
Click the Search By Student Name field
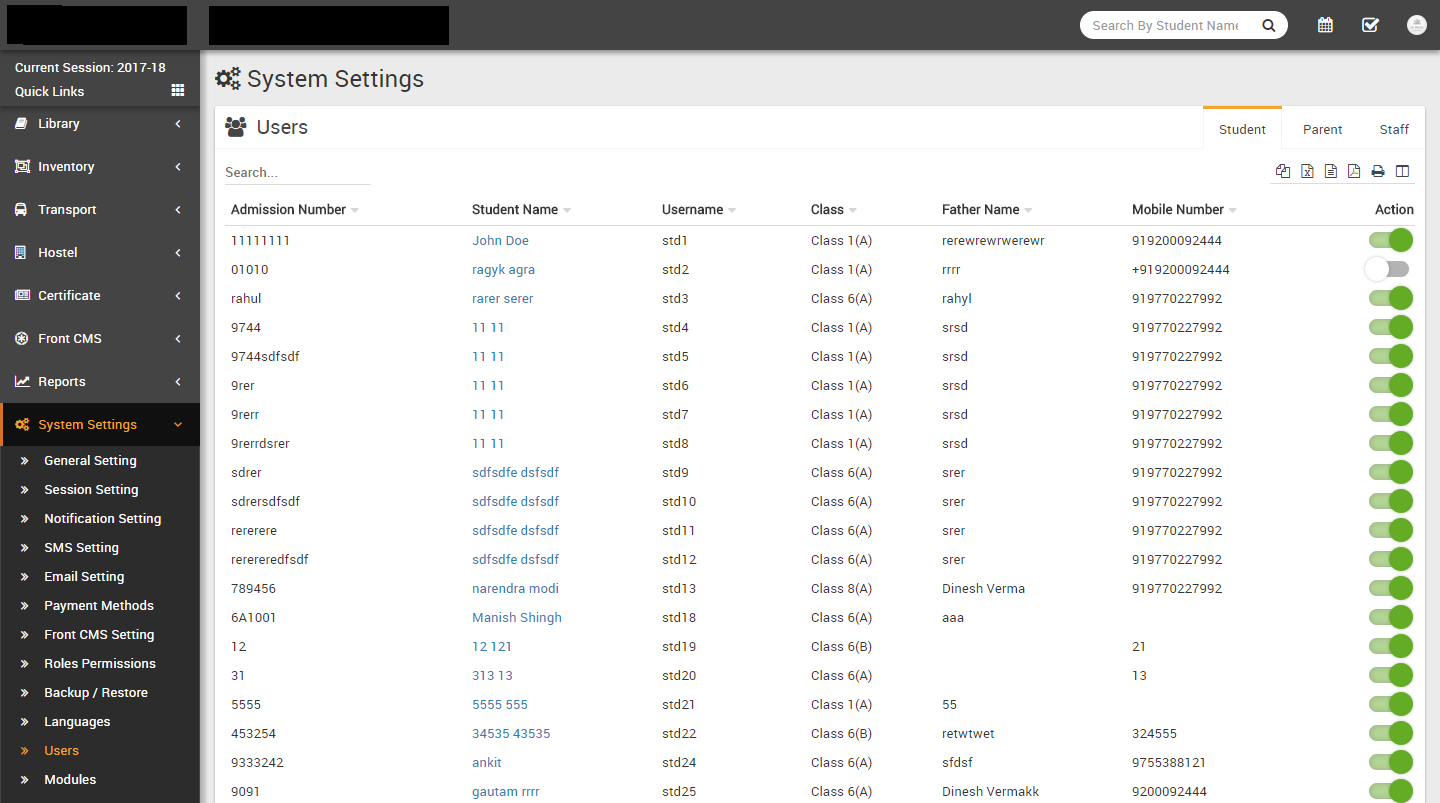[1165, 26]
